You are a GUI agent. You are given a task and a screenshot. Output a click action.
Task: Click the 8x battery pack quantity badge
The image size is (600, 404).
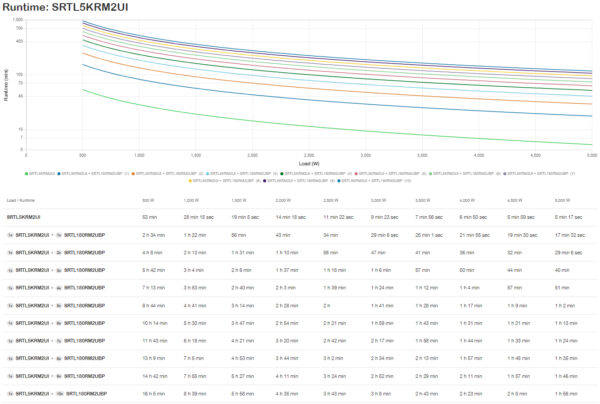point(59,358)
